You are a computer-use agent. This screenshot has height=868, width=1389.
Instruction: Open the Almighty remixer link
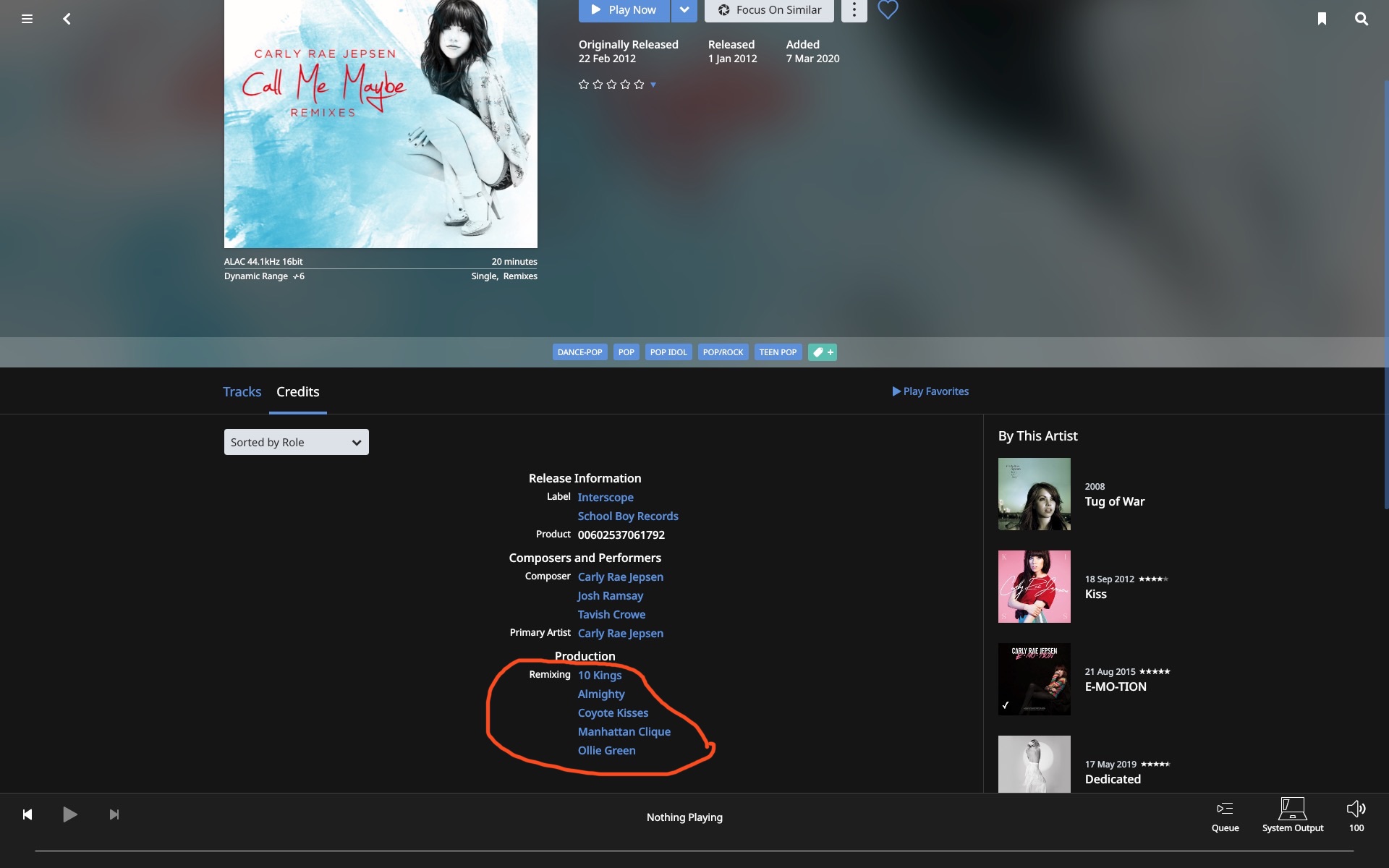(x=601, y=694)
